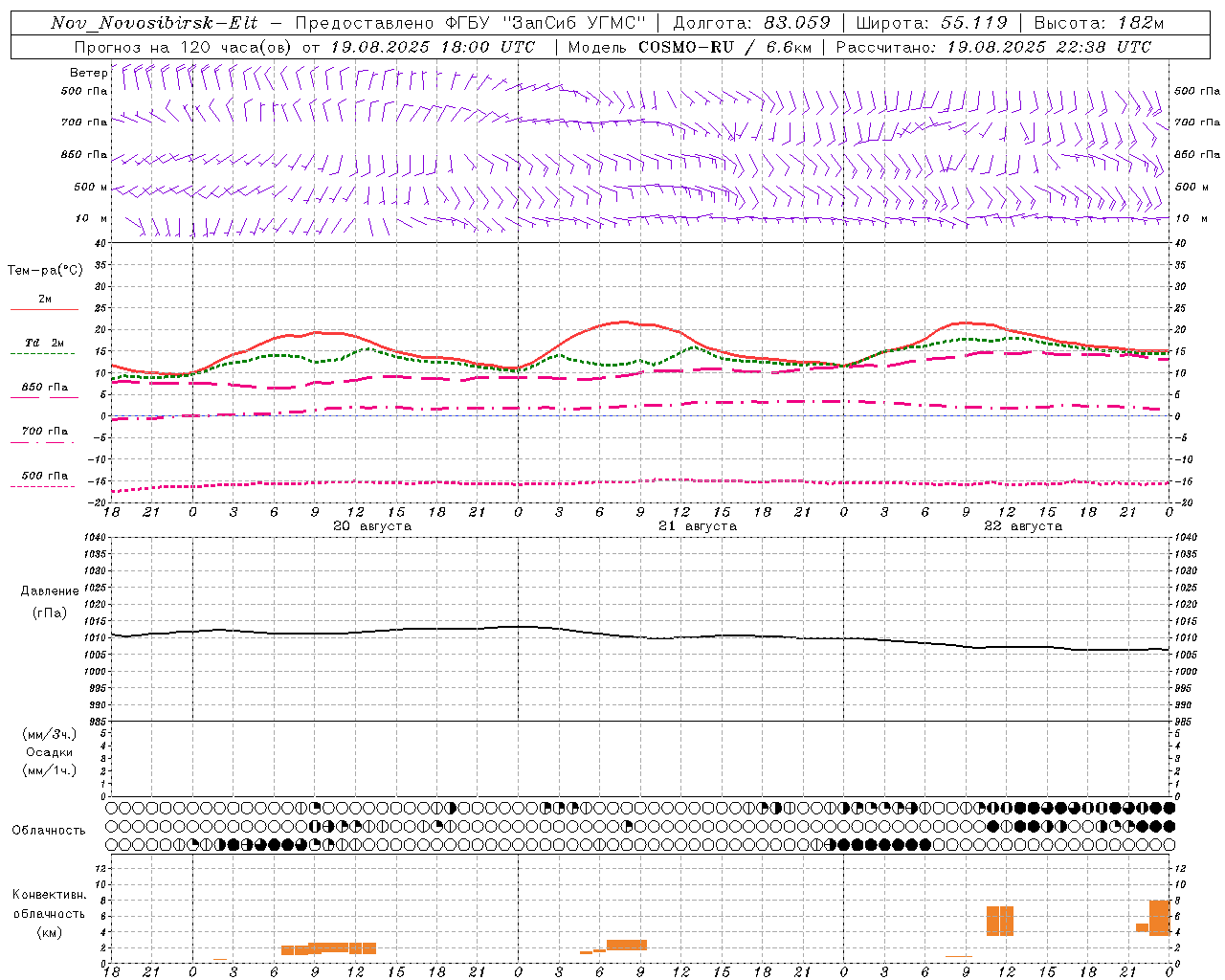Click the (км) convective height unit label

click(x=50, y=931)
